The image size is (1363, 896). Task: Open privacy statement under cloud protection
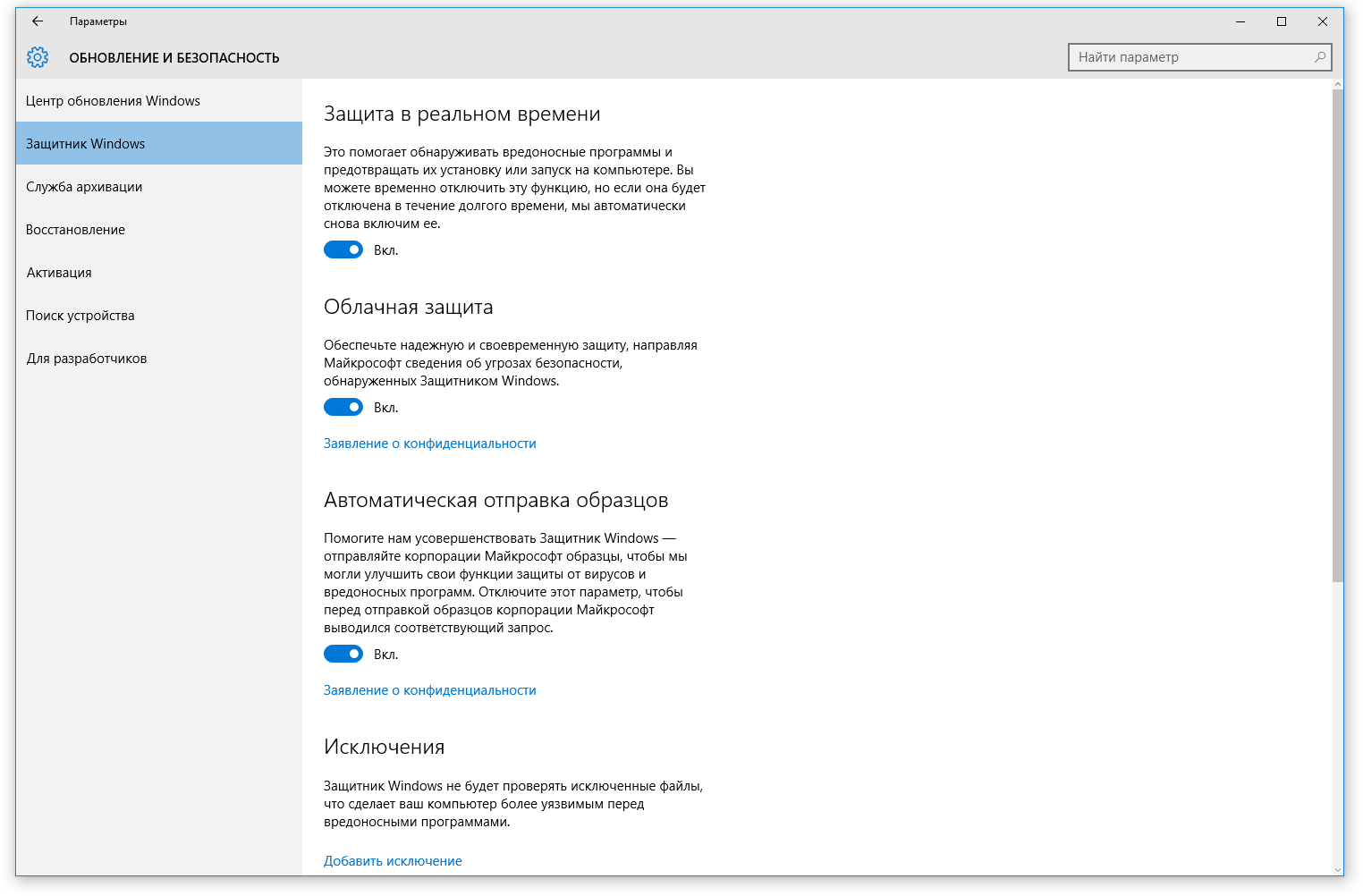(430, 444)
